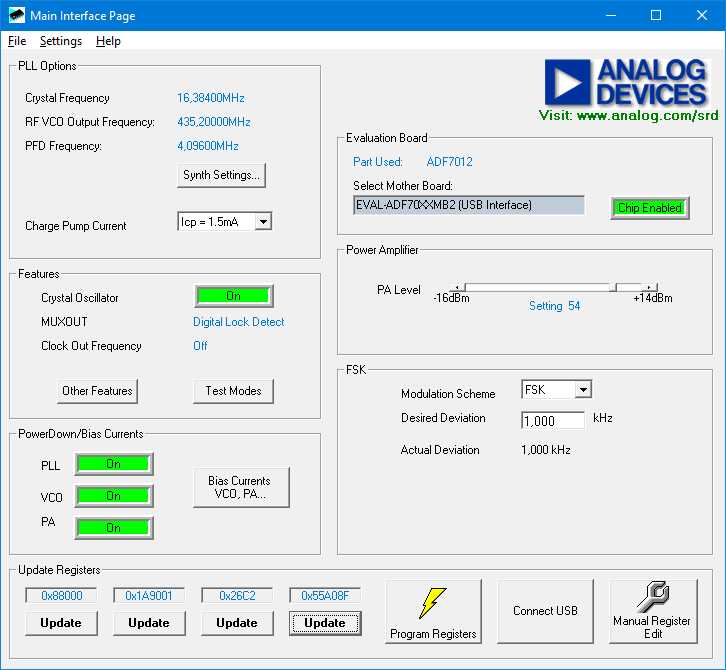Update register 0x1A9001
This screenshot has height=670, width=726.
tap(149, 623)
